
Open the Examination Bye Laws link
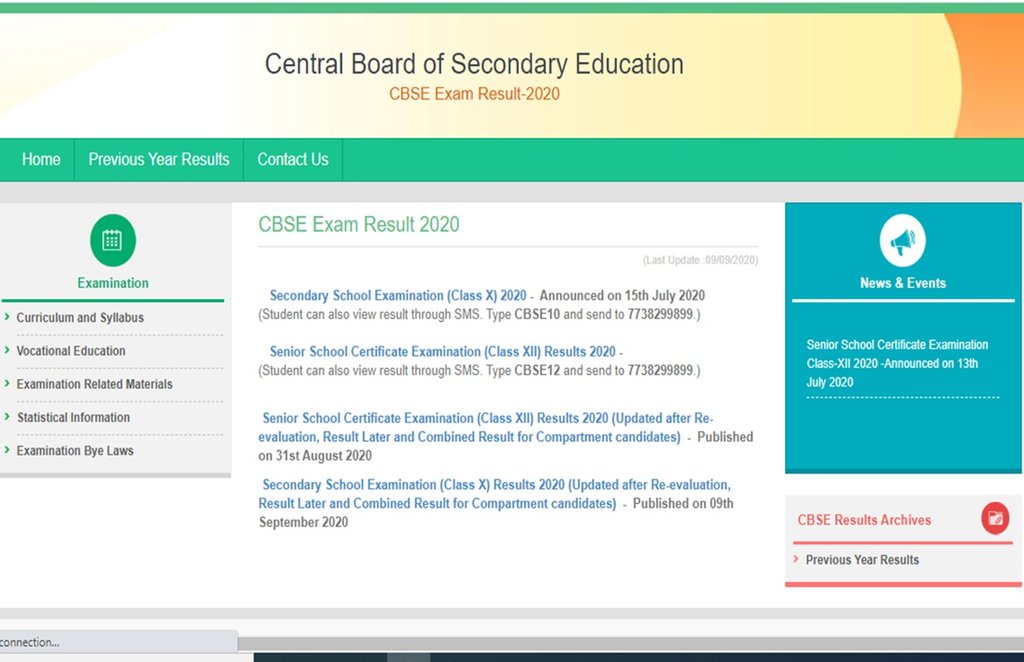tap(74, 450)
